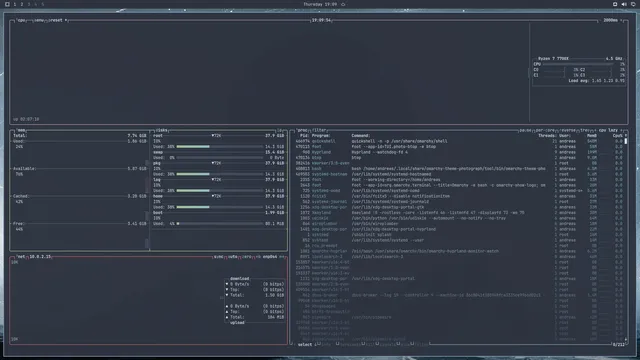Increase update interval with plus after 2000ms

622,20
